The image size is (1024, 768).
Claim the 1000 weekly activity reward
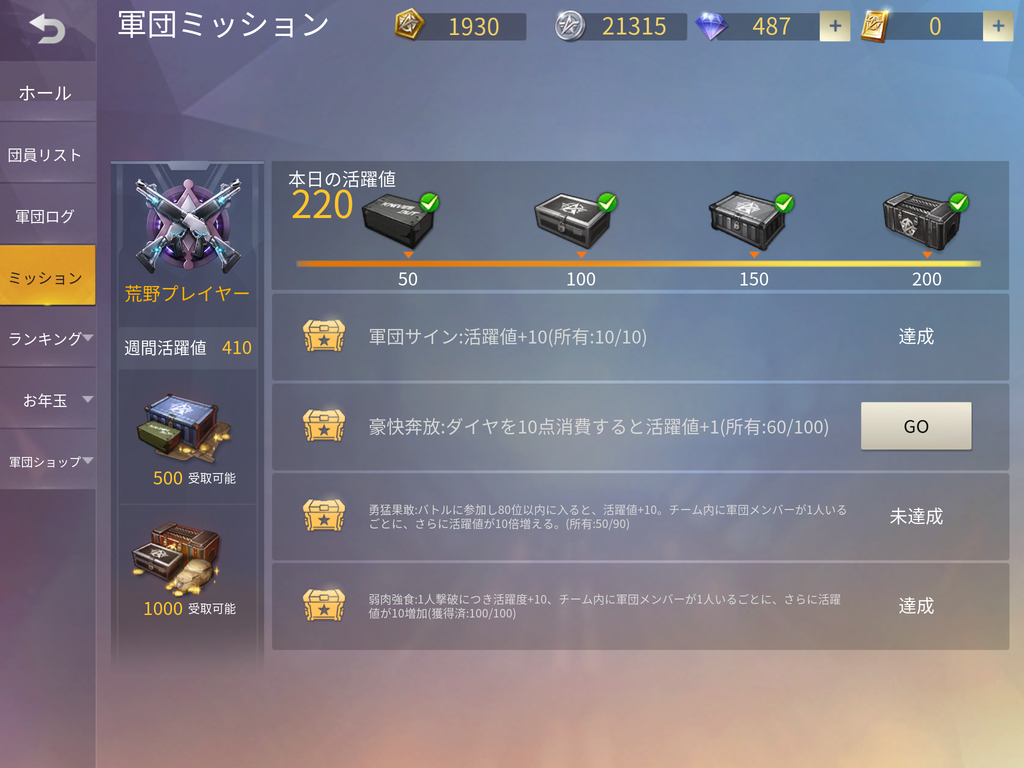(187, 569)
